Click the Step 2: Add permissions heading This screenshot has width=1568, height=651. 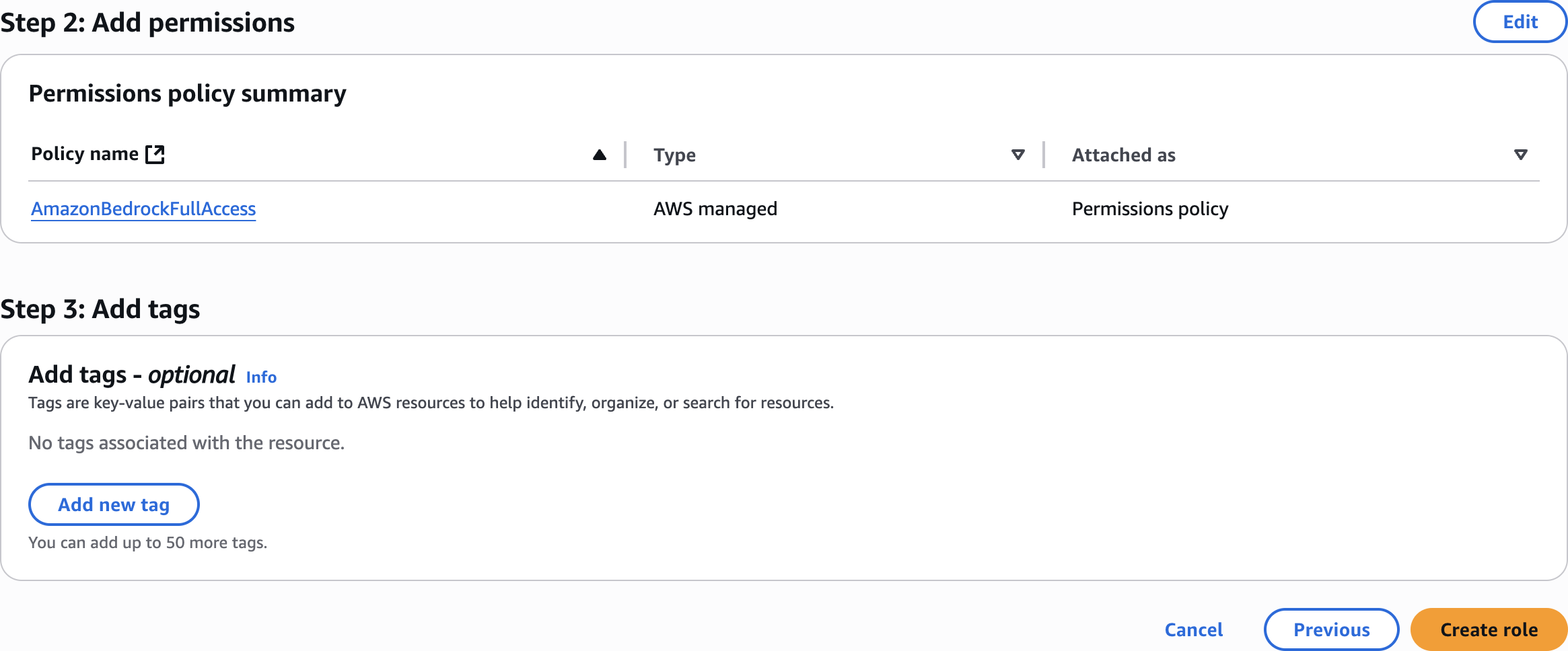point(147,23)
